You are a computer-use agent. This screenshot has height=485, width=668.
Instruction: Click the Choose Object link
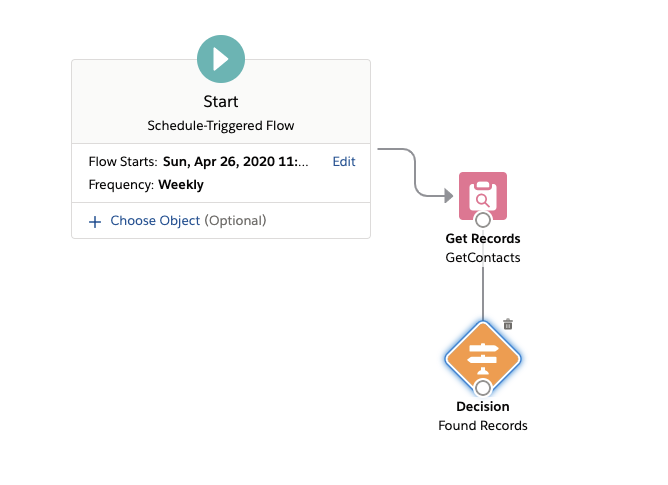155,220
